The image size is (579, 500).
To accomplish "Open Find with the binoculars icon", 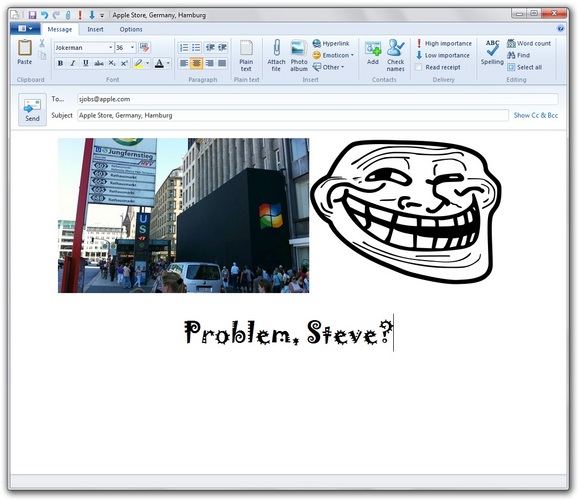I will tap(518, 55).
